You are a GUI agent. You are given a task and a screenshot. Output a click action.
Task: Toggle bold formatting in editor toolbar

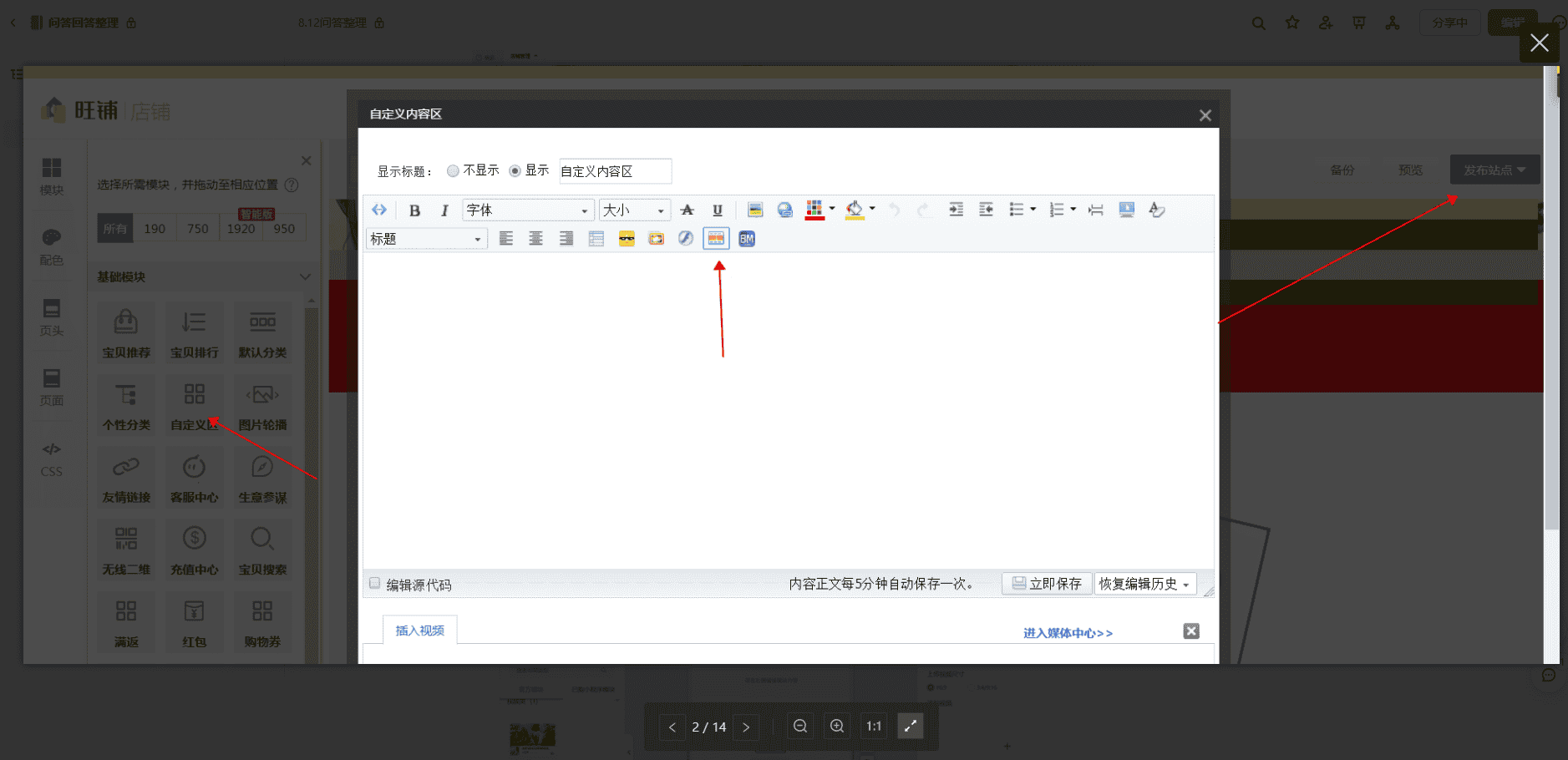(x=414, y=210)
